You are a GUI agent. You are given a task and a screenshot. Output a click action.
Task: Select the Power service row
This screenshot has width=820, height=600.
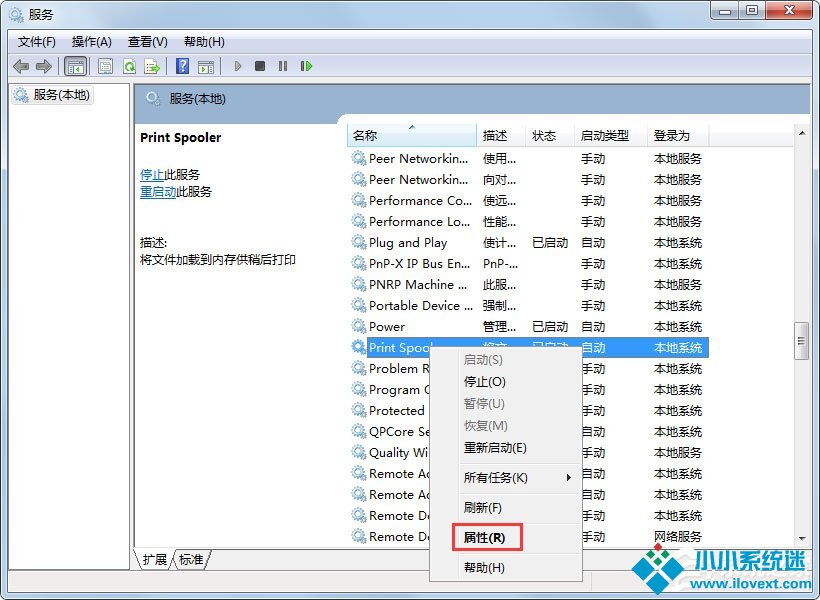[528, 326]
